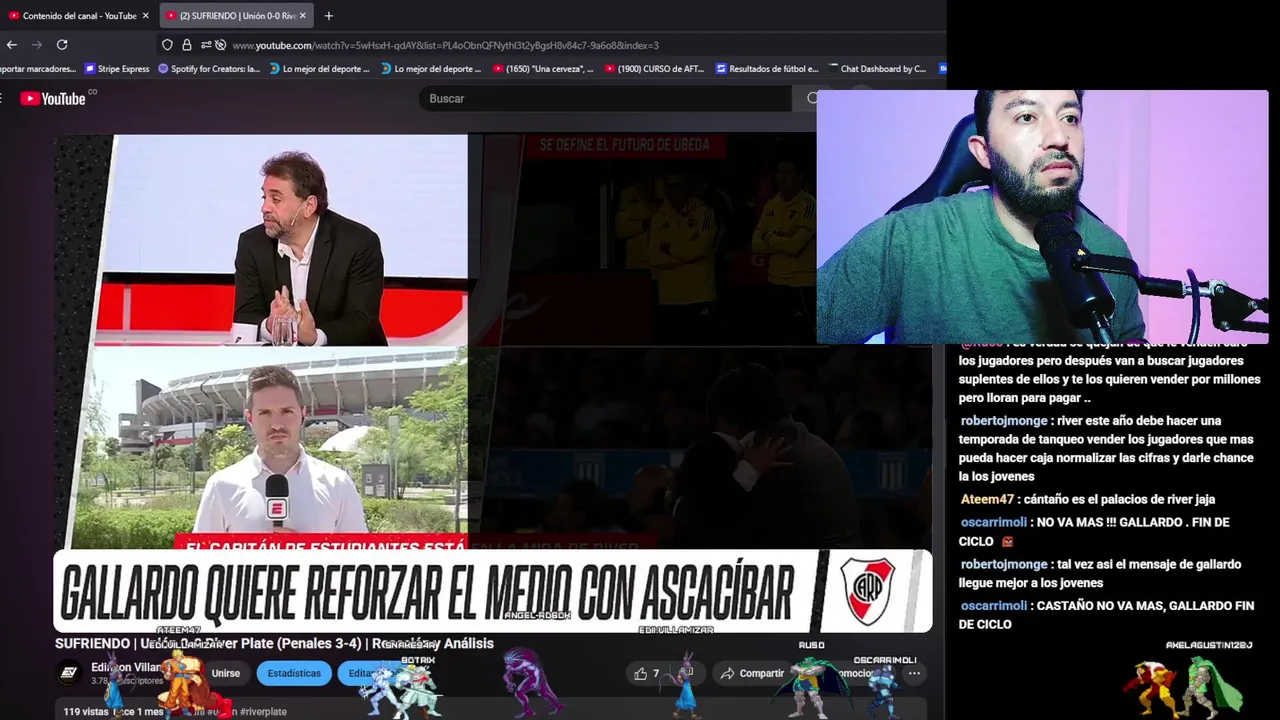This screenshot has height=720, width=1280.
Task: Open 'Chat Dashboard by C...' bookmark
Action: (877, 69)
